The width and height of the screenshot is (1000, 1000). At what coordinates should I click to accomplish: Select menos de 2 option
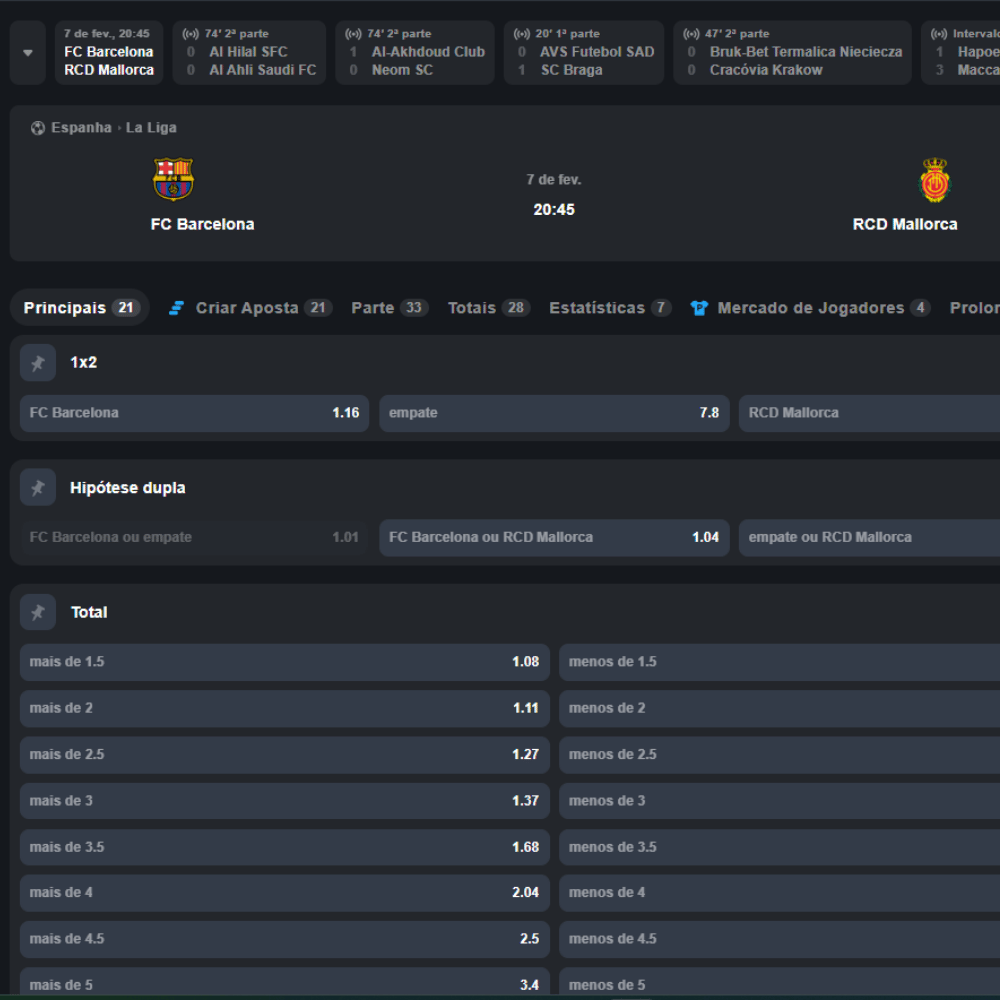click(779, 709)
